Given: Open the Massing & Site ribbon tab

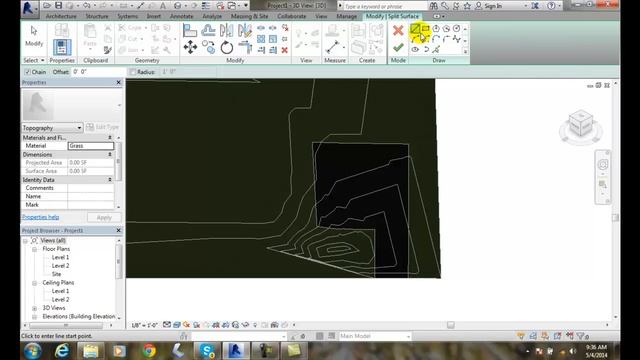Looking at the screenshot, I should click(249, 16).
